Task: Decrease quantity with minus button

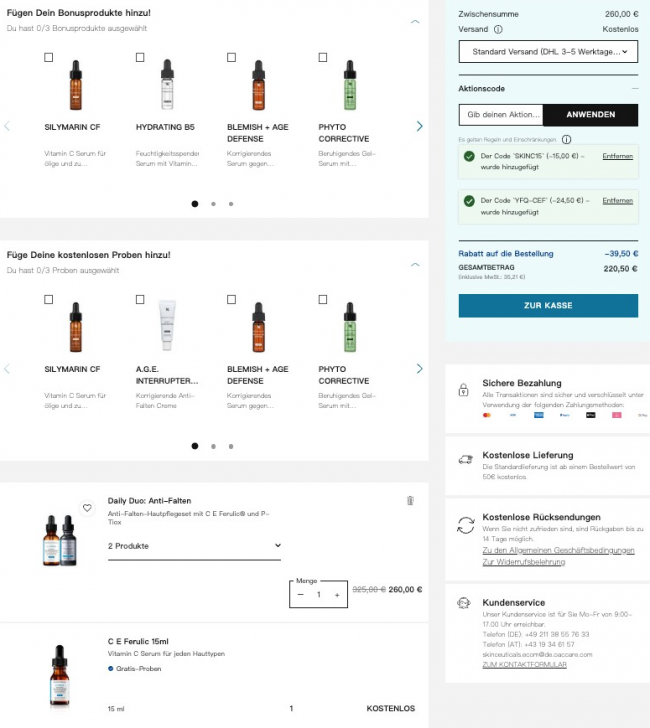Action: (301, 595)
